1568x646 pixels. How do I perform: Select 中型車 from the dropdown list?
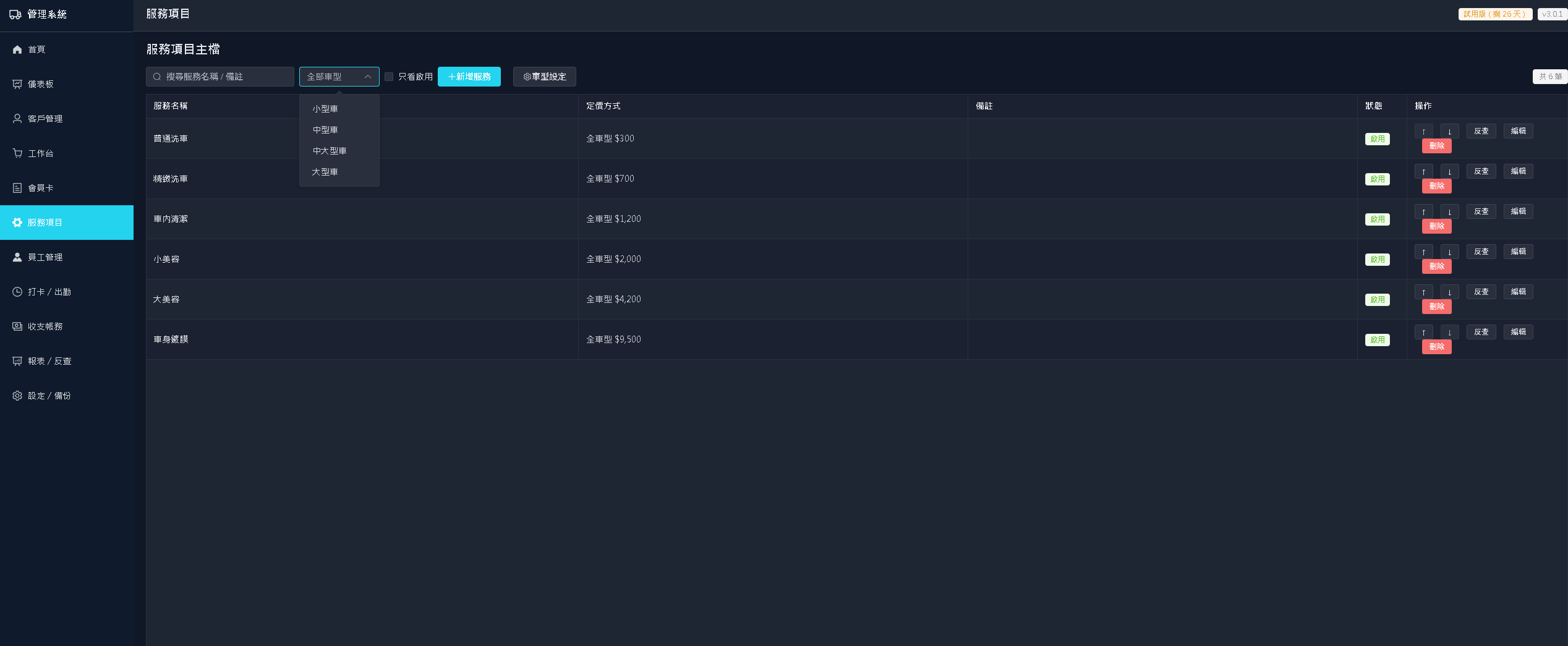339,130
